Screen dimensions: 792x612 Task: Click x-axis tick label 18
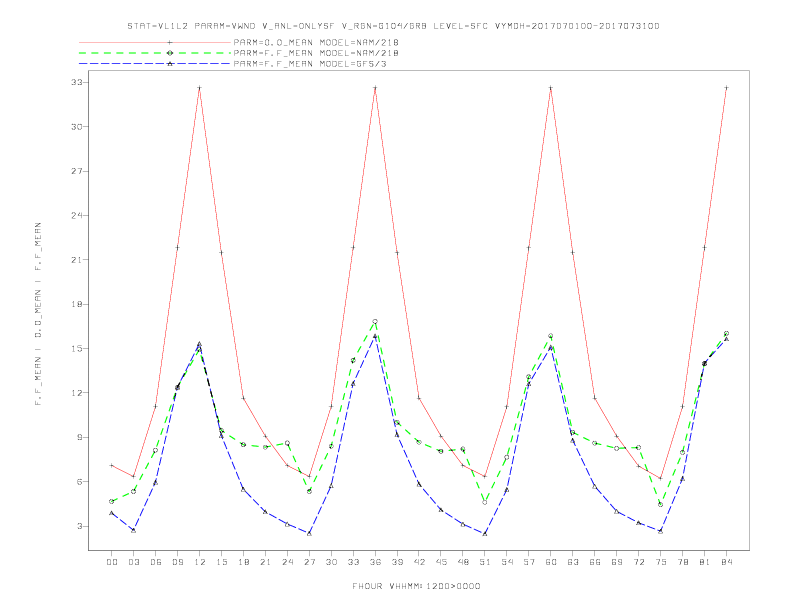(x=243, y=562)
